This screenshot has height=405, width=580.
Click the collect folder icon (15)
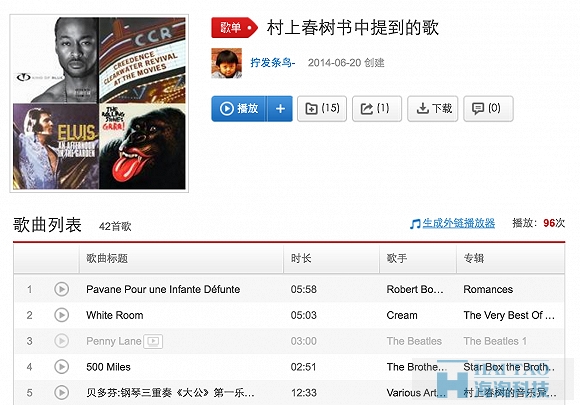tap(322, 109)
